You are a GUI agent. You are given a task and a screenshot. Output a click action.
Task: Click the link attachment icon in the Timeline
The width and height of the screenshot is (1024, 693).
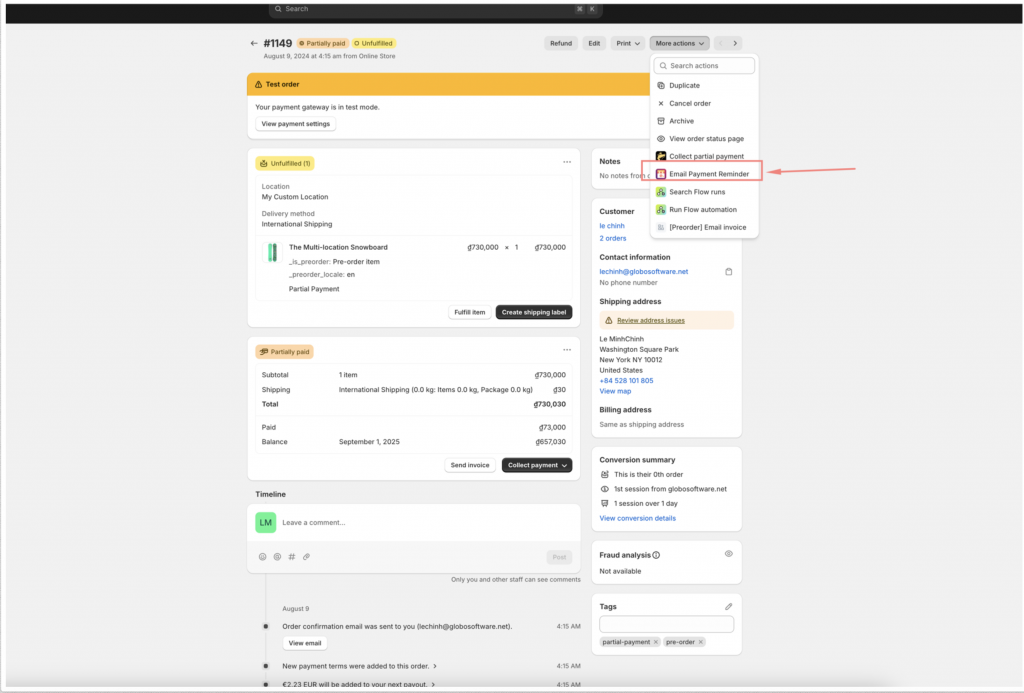click(306, 557)
